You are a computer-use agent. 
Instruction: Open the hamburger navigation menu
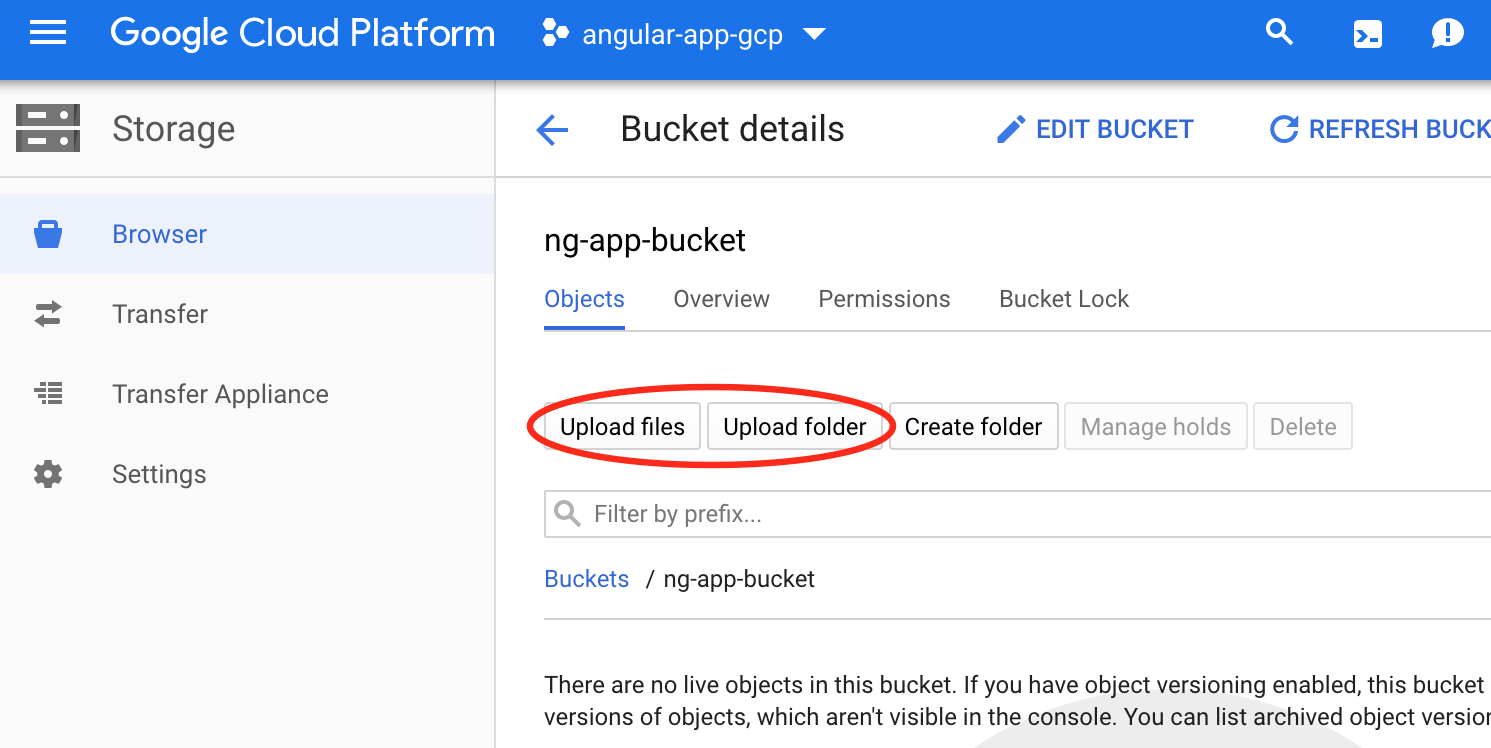(48, 35)
